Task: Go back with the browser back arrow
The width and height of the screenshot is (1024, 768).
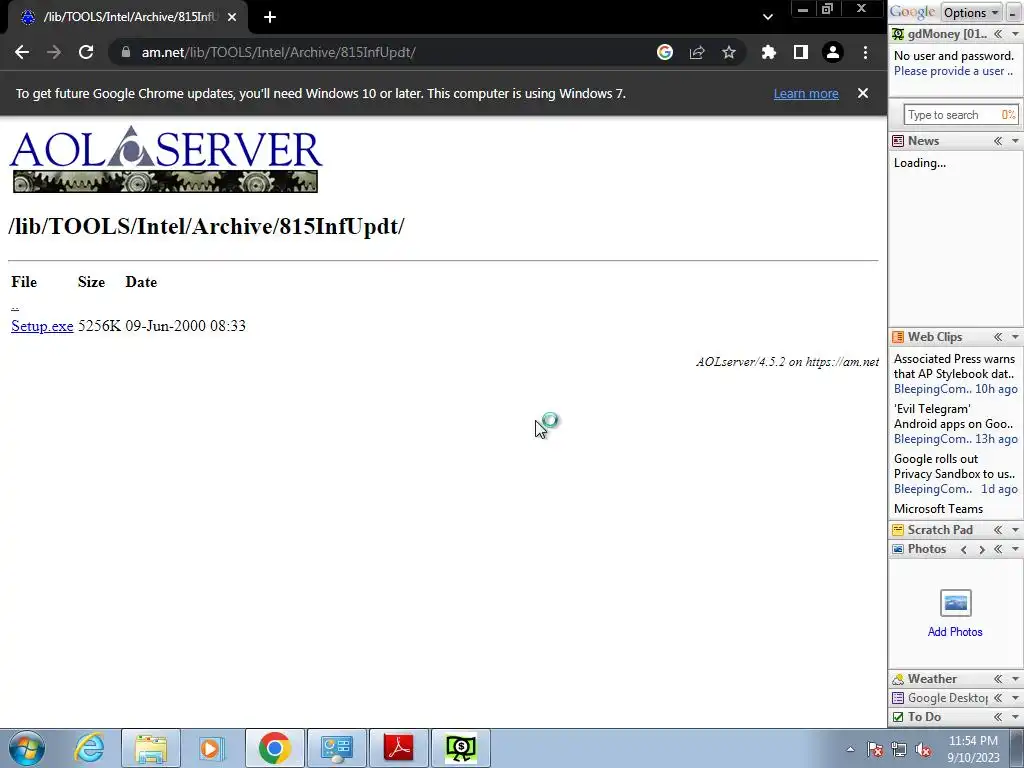Action: coord(22,52)
